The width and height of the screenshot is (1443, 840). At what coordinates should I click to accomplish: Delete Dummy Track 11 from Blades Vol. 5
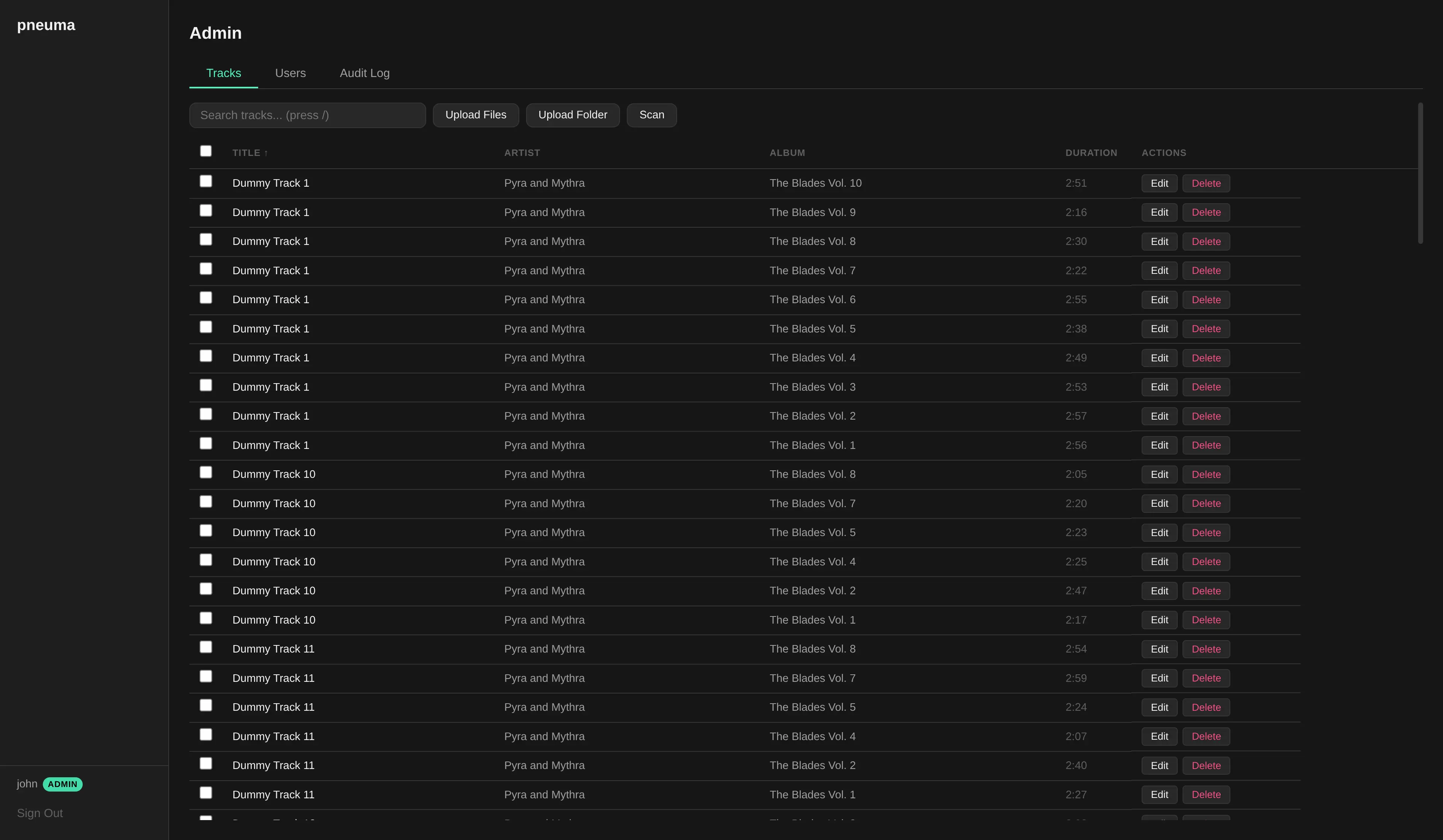[1206, 707]
